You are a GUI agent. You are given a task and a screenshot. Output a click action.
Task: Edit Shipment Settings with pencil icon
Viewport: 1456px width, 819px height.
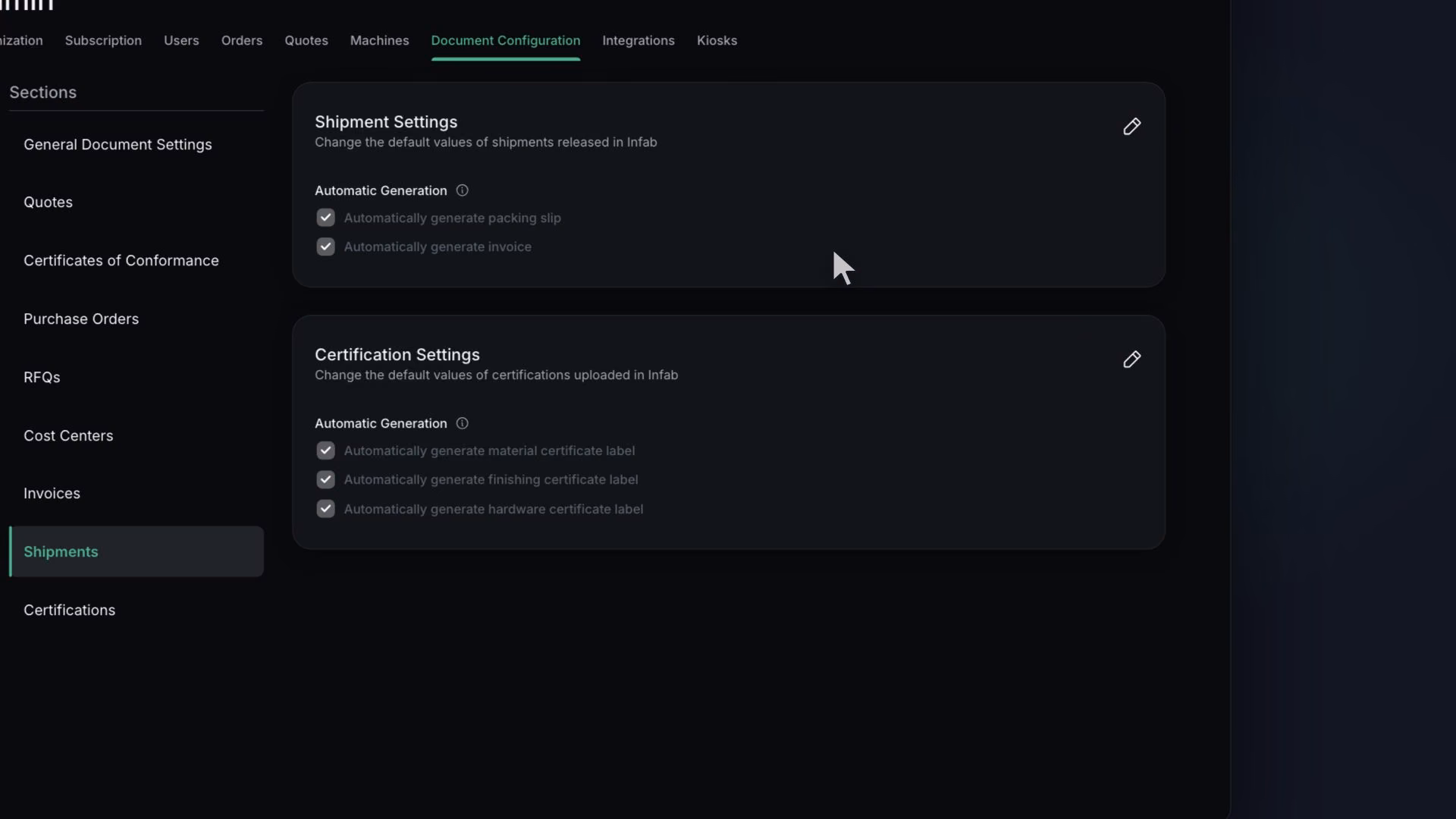pyautogui.click(x=1131, y=127)
